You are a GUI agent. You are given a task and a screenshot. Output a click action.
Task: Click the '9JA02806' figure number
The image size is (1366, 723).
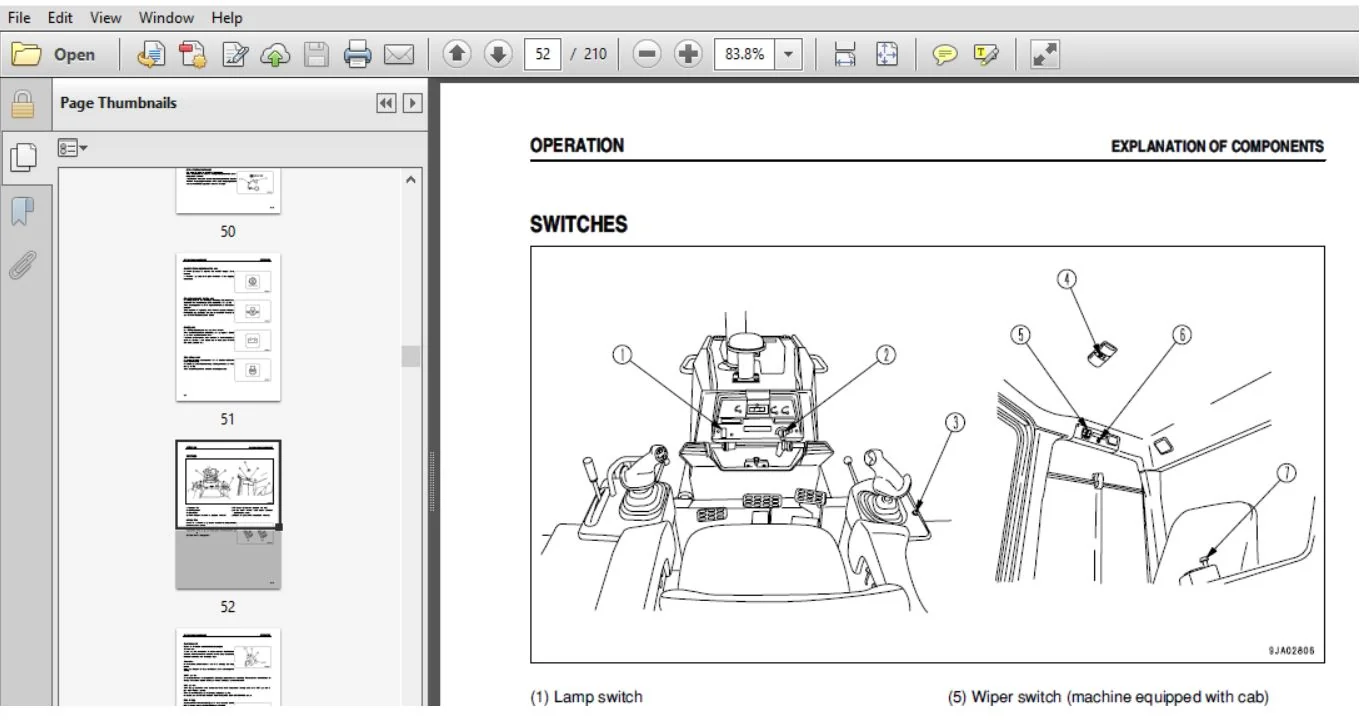click(x=1291, y=650)
